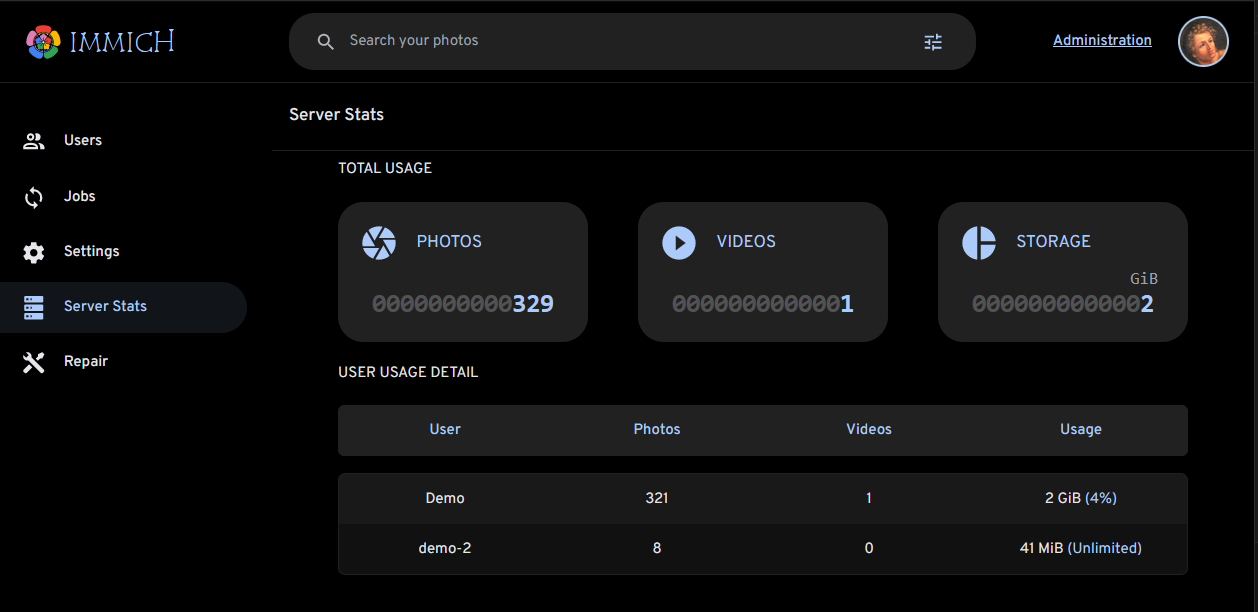Image resolution: width=1258 pixels, height=612 pixels.
Task: Click the (4%) usage link for Demo
Action: tap(1100, 498)
